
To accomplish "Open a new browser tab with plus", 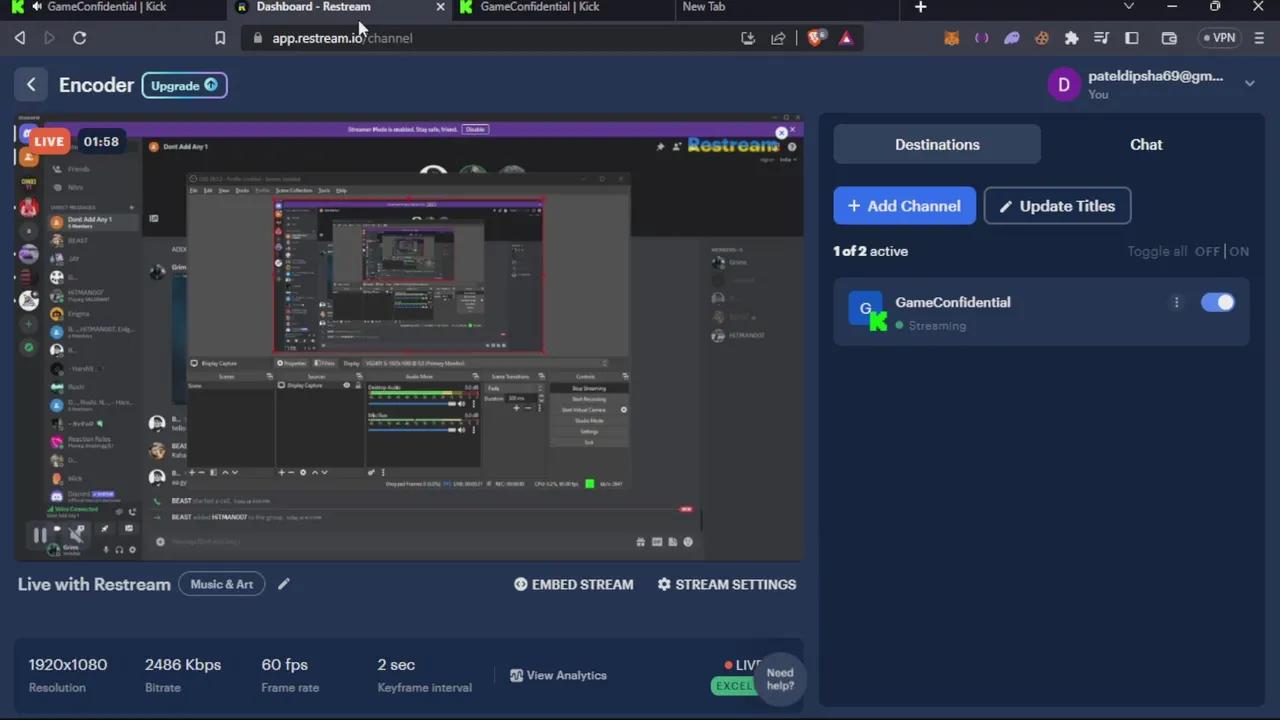I will coord(921,7).
